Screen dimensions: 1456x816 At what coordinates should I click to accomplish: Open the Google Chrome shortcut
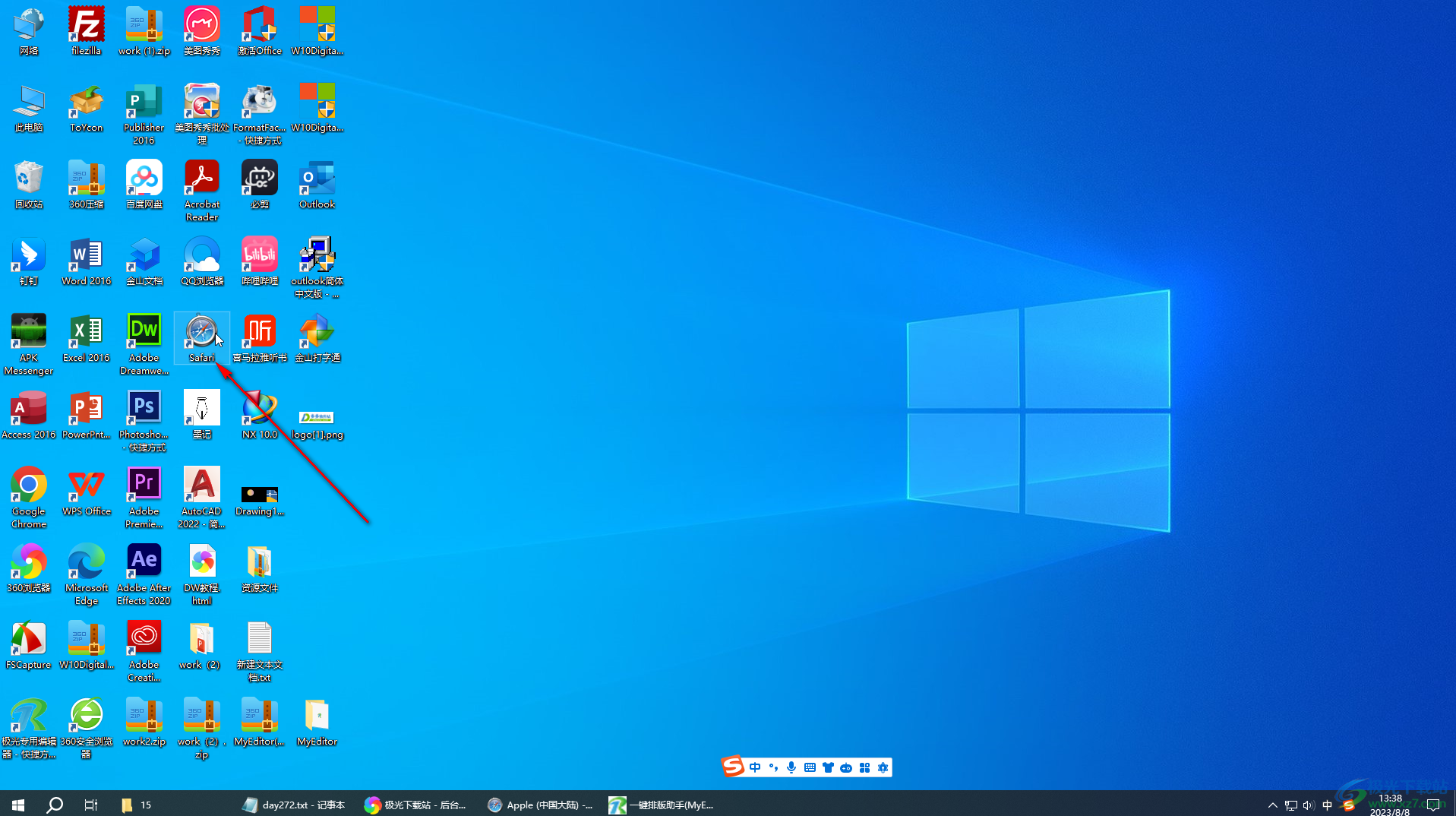(x=29, y=498)
